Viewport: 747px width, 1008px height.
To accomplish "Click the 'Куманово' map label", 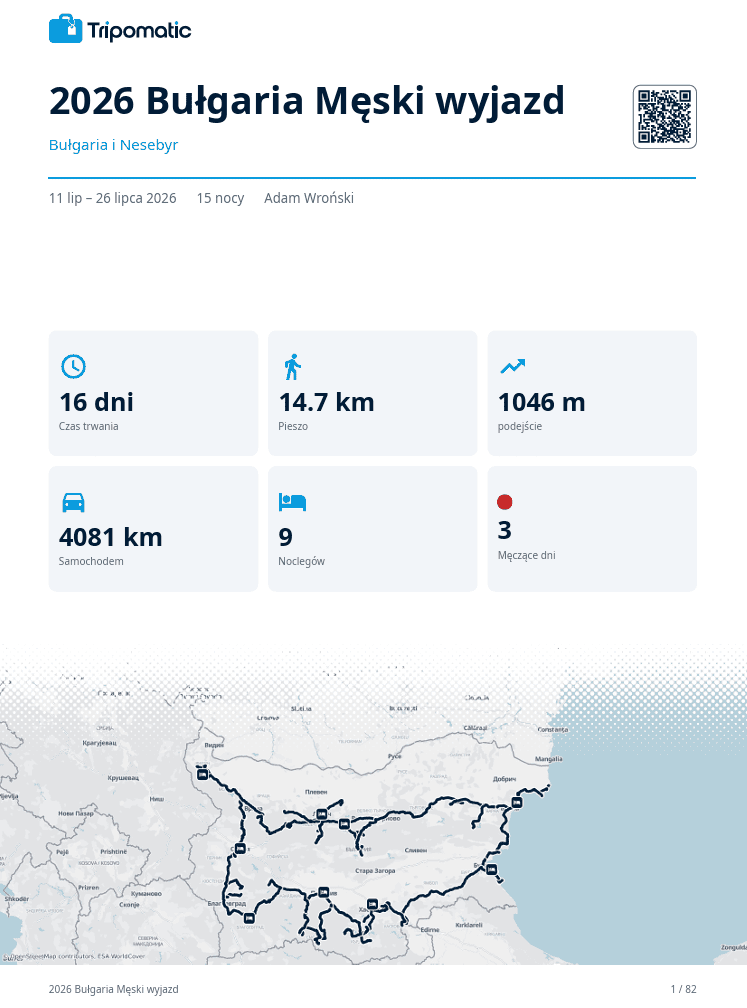I will pos(147,894).
